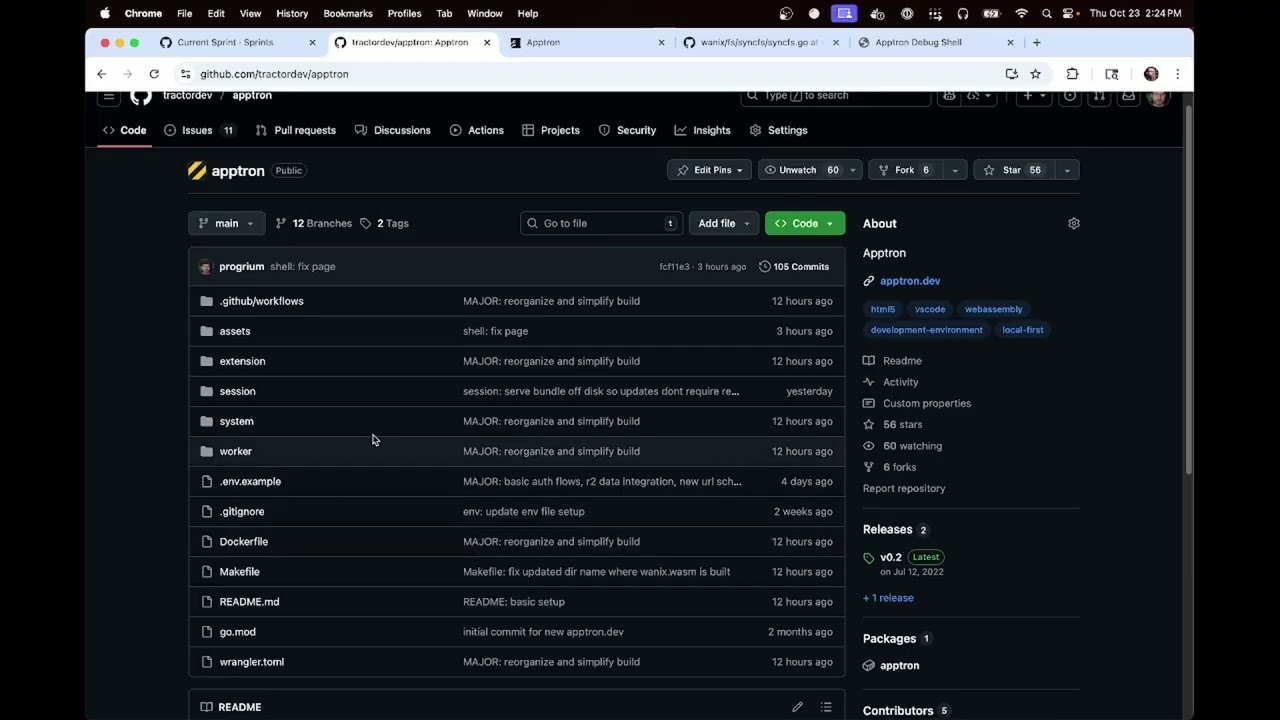Open the Pull requests tab
This screenshot has height=720, width=1280.
click(x=295, y=130)
